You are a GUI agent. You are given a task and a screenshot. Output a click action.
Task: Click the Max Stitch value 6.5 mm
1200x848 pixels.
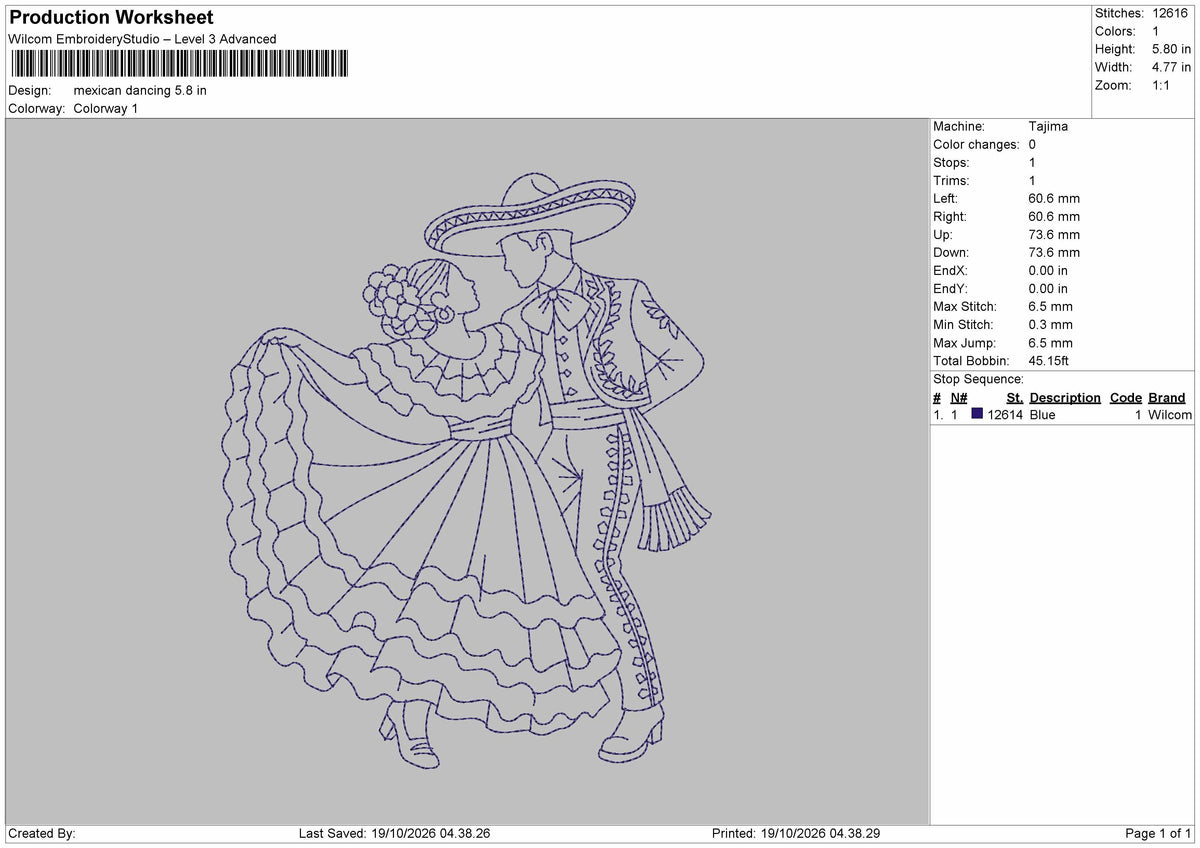click(x=1050, y=307)
